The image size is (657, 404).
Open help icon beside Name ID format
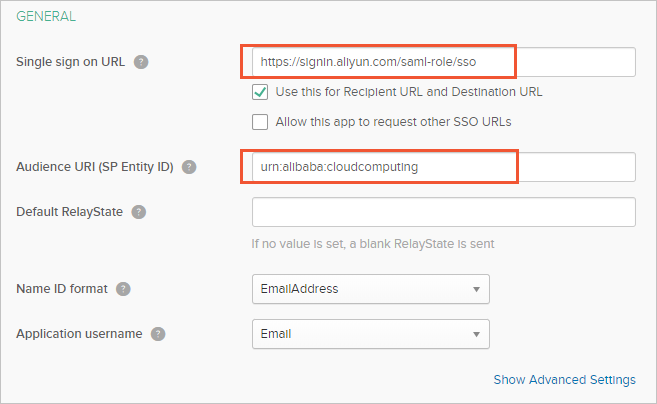point(123,289)
